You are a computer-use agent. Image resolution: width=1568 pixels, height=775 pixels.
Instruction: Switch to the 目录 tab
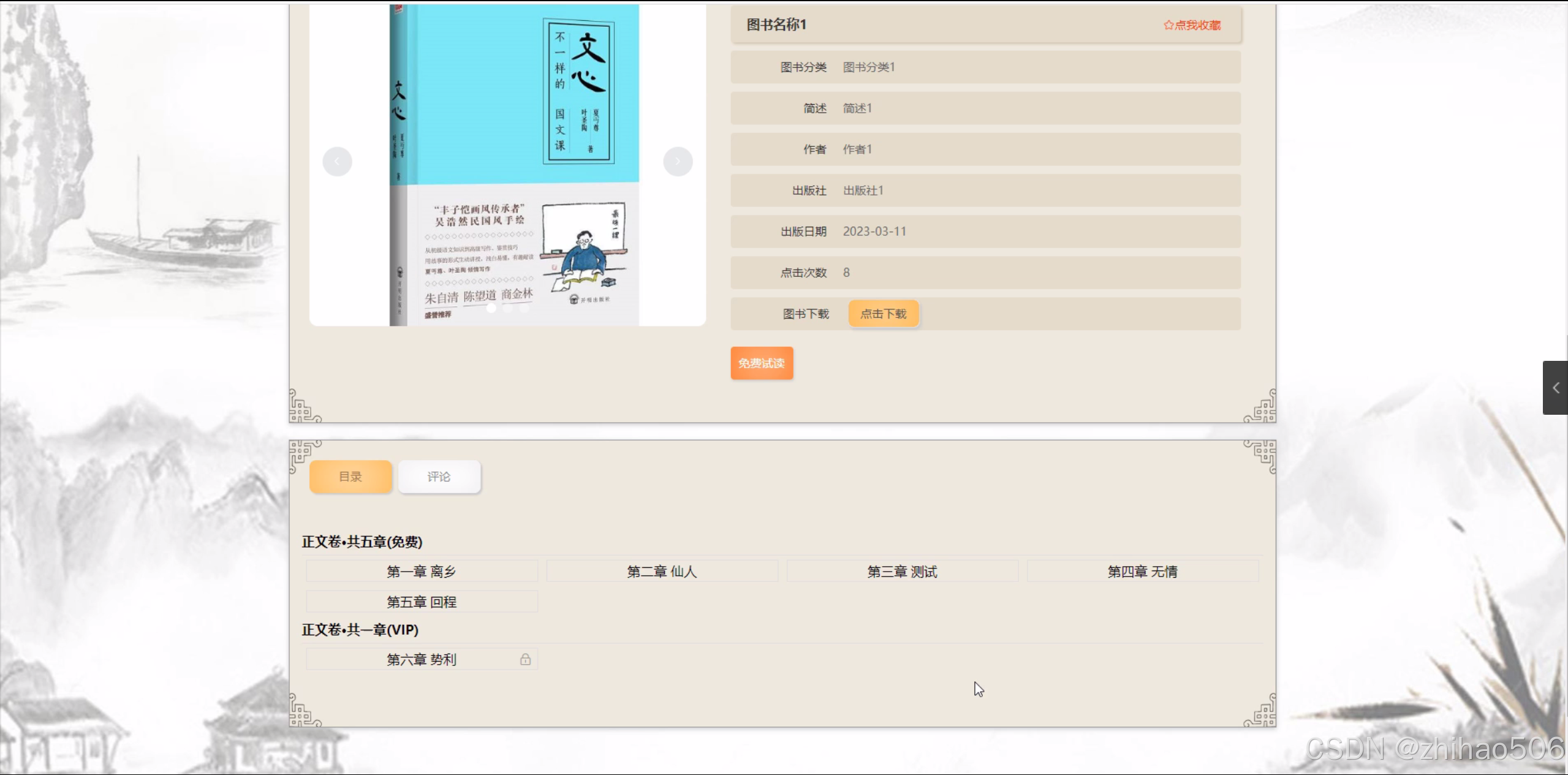[350, 477]
